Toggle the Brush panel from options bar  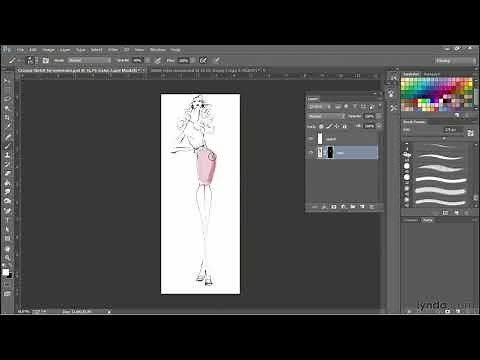point(46,60)
